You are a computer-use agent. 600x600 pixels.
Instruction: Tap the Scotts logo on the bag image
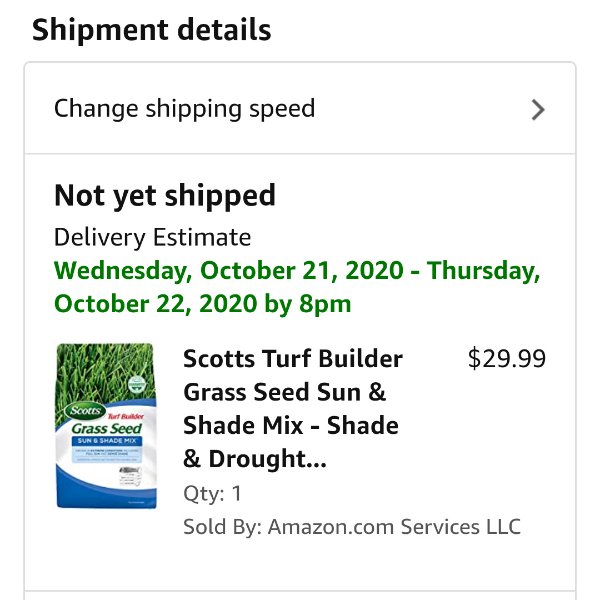(x=85, y=411)
